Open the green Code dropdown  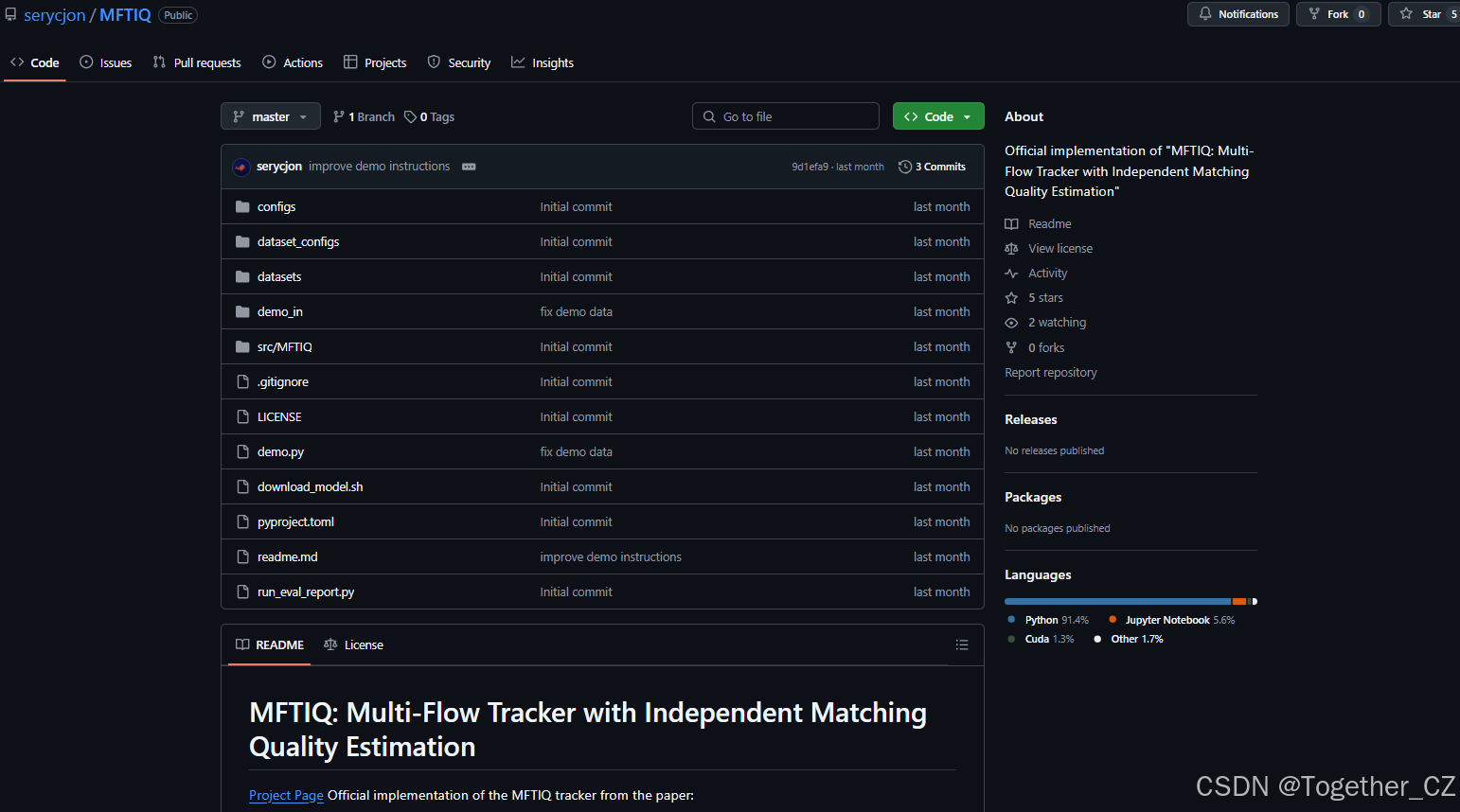[938, 115]
